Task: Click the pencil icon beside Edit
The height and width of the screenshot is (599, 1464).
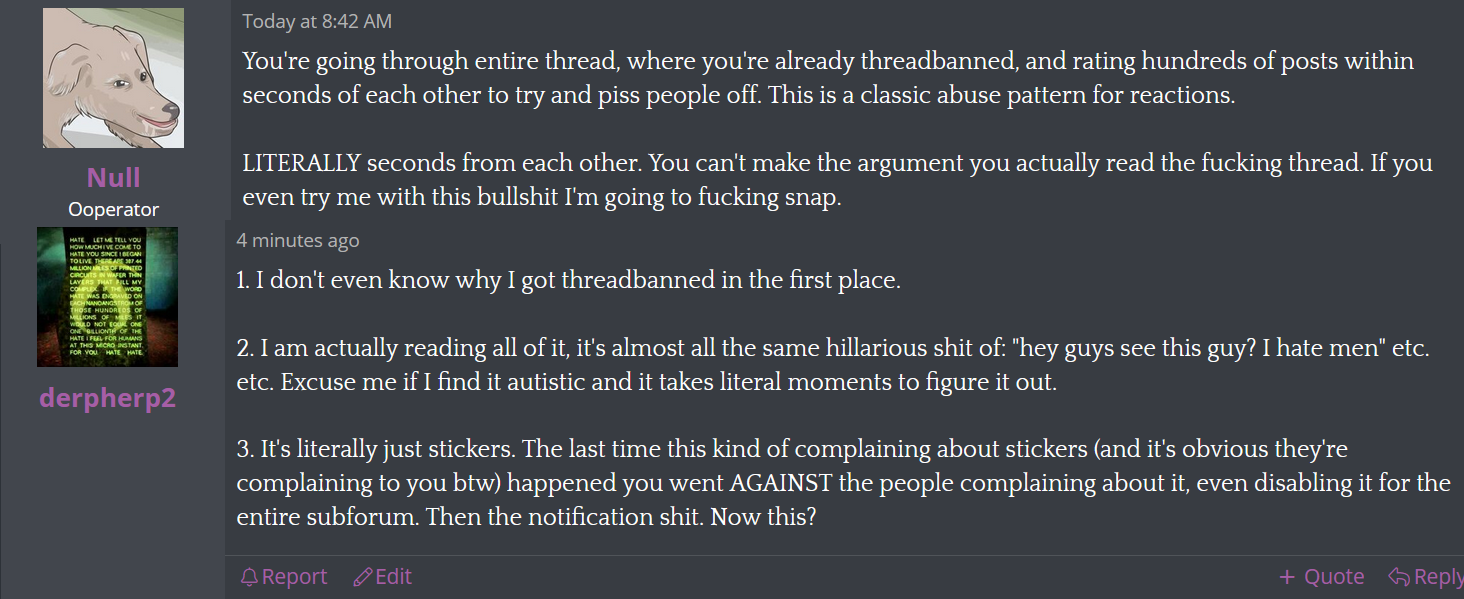Action: (x=363, y=577)
